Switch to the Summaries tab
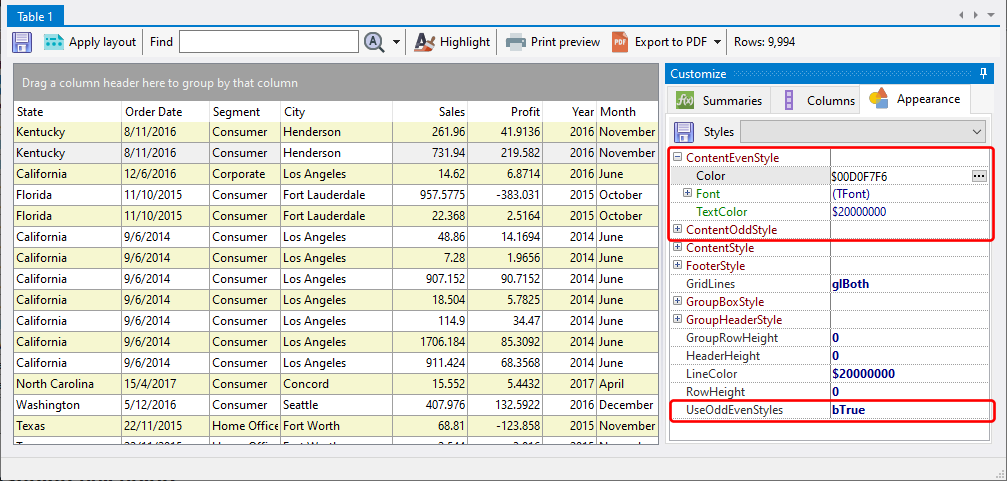 (x=720, y=100)
